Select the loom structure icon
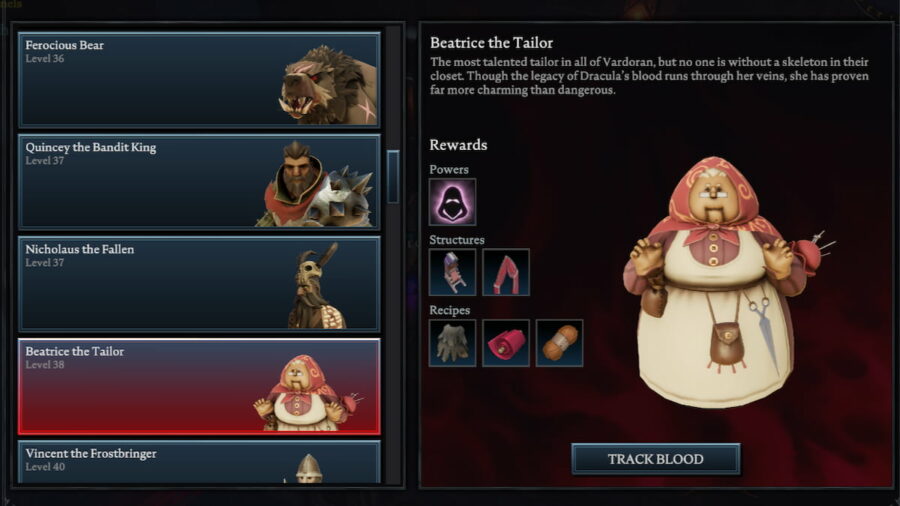This screenshot has height=506, width=900. (x=452, y=272)
